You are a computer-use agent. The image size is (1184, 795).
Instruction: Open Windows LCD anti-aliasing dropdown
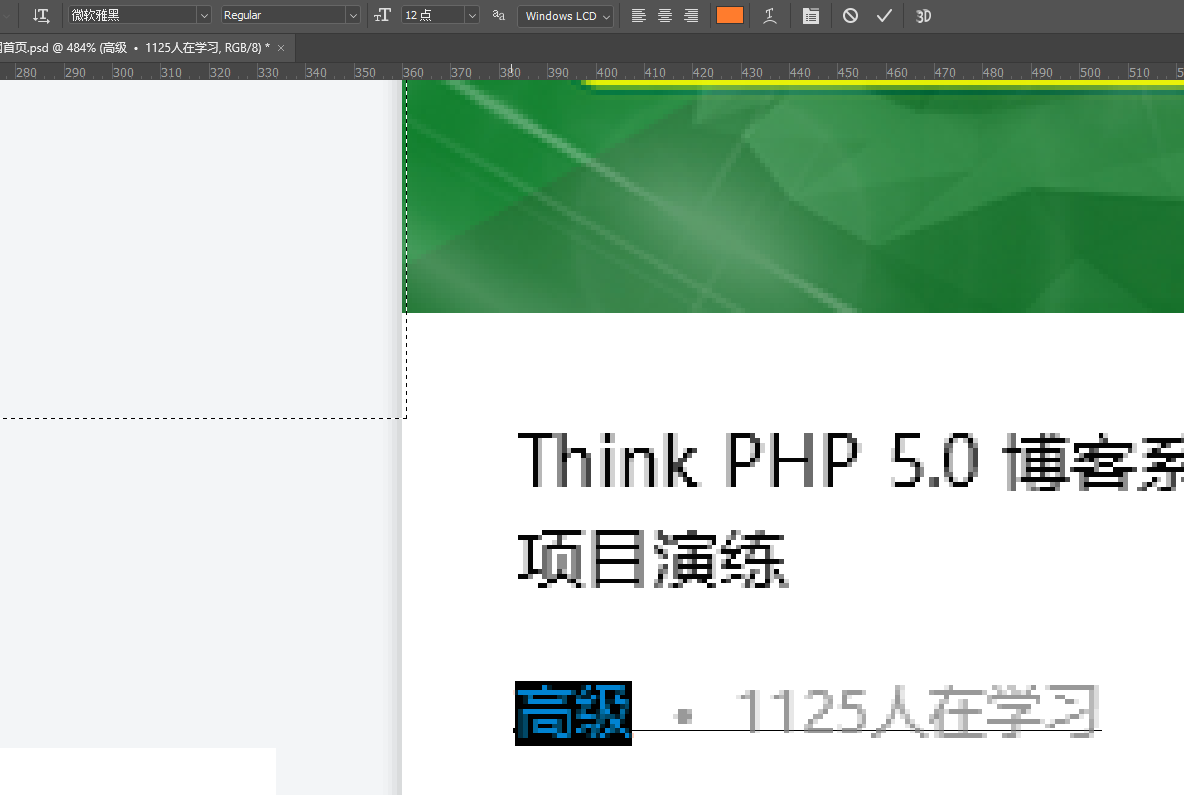click(x=565, y=16)
